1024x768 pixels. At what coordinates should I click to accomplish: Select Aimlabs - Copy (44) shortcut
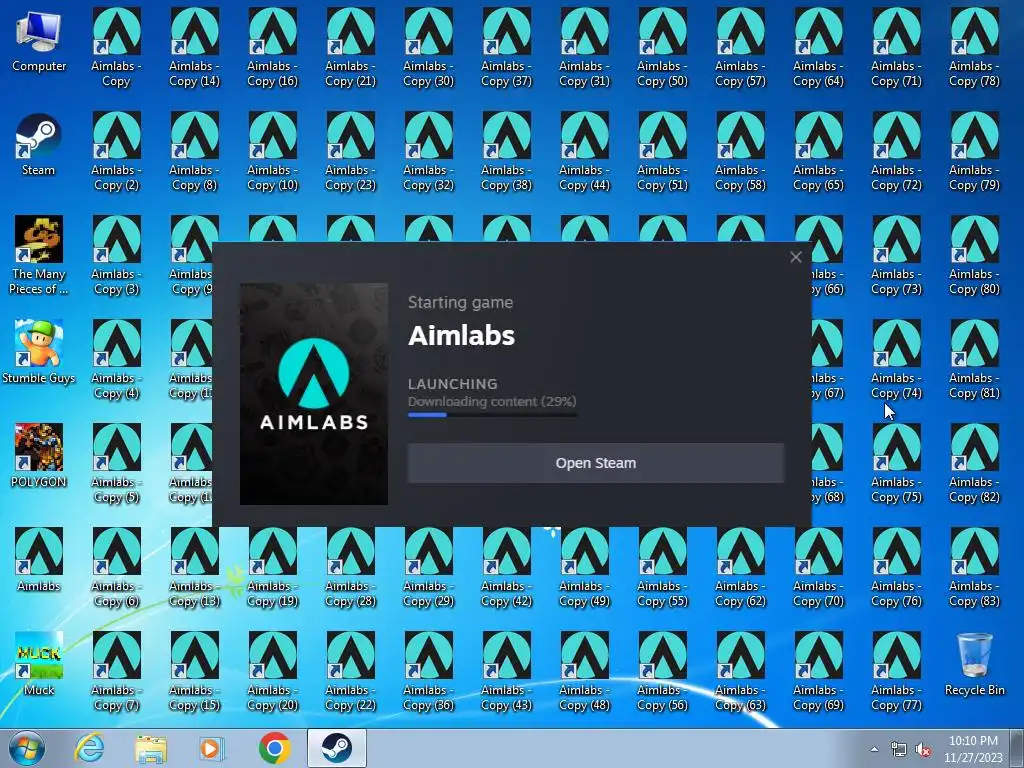(x=584, y=152)
